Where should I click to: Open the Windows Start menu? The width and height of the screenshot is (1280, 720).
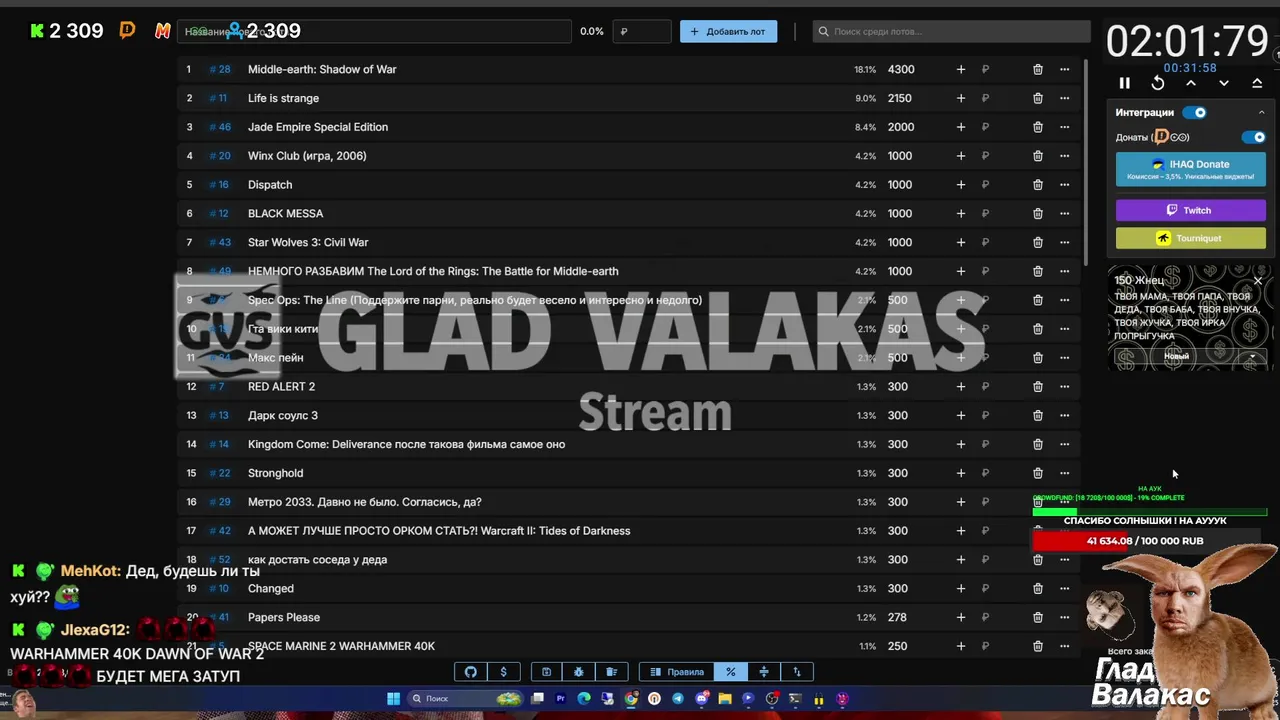[x=393, y=699]
